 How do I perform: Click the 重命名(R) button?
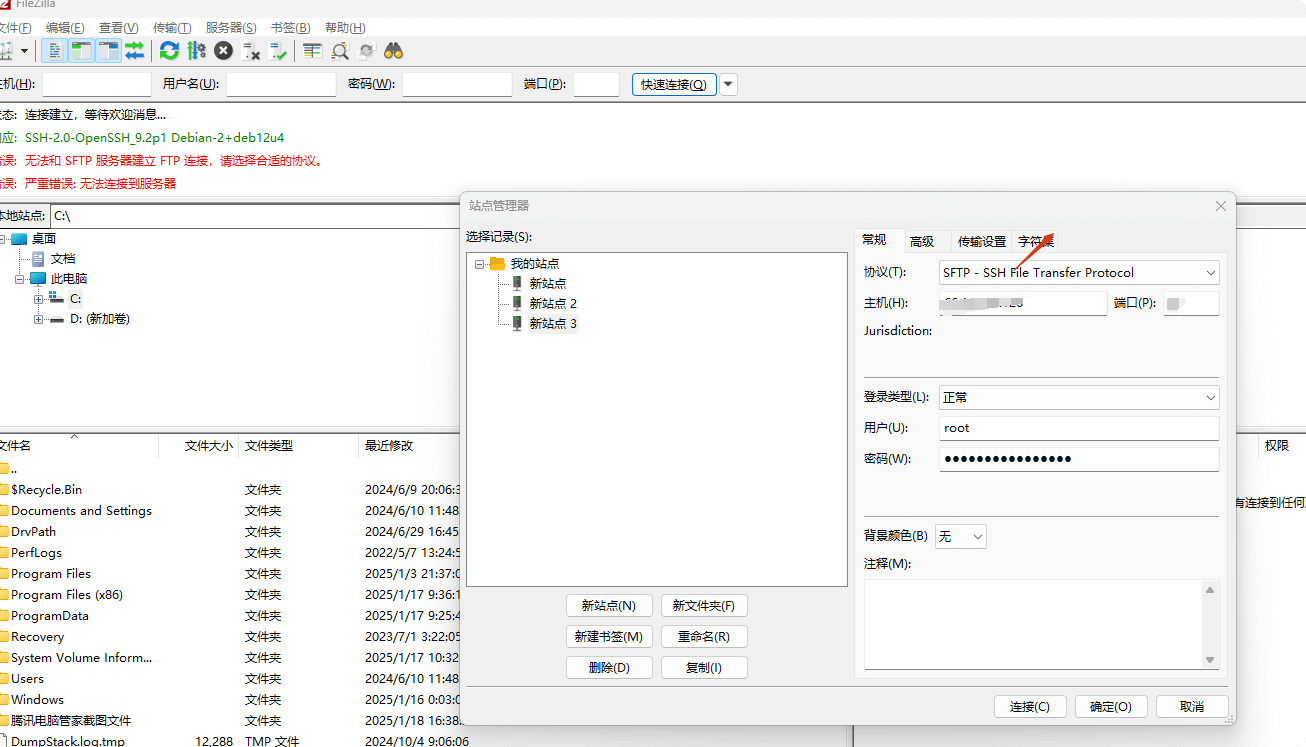click(x=704, y=637)
